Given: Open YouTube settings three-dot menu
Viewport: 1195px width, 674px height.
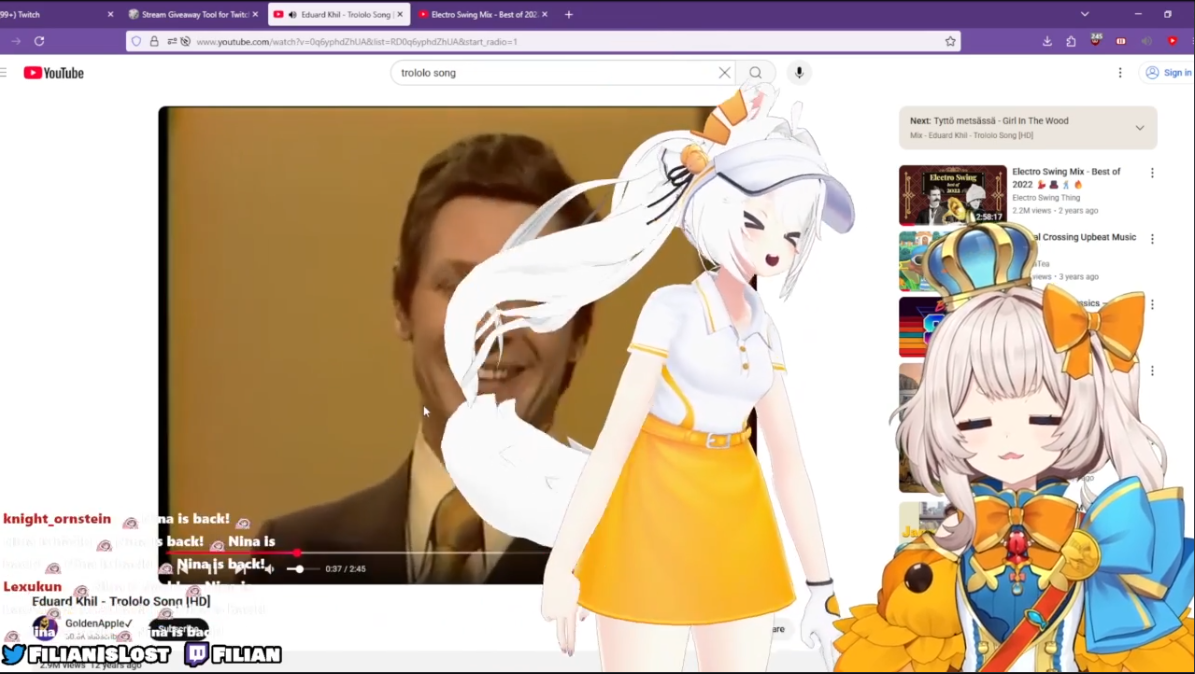Looking at the screenshot, I should (1120, 72).
